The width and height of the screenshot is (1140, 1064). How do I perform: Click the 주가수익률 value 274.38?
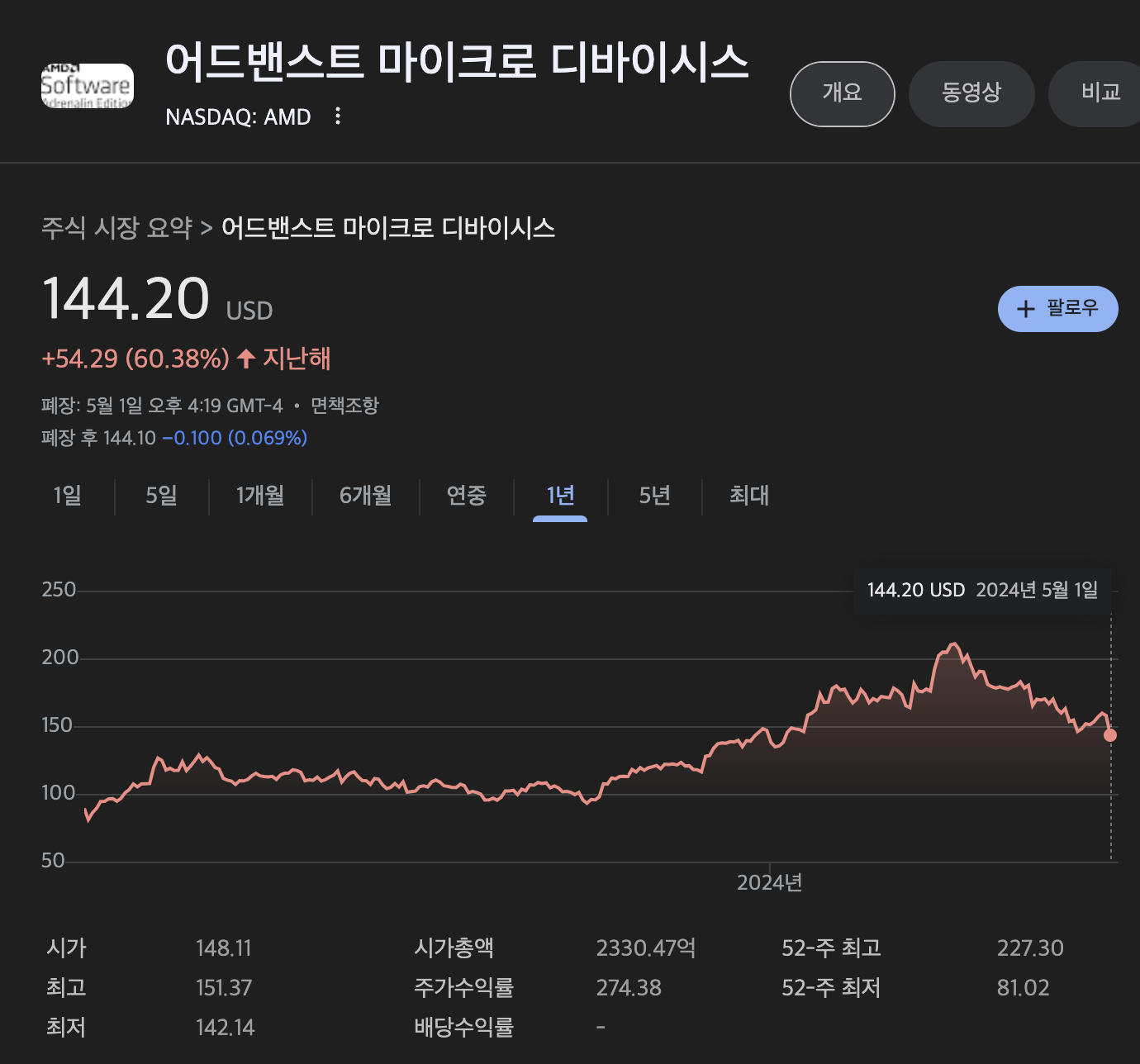(629, 988)
